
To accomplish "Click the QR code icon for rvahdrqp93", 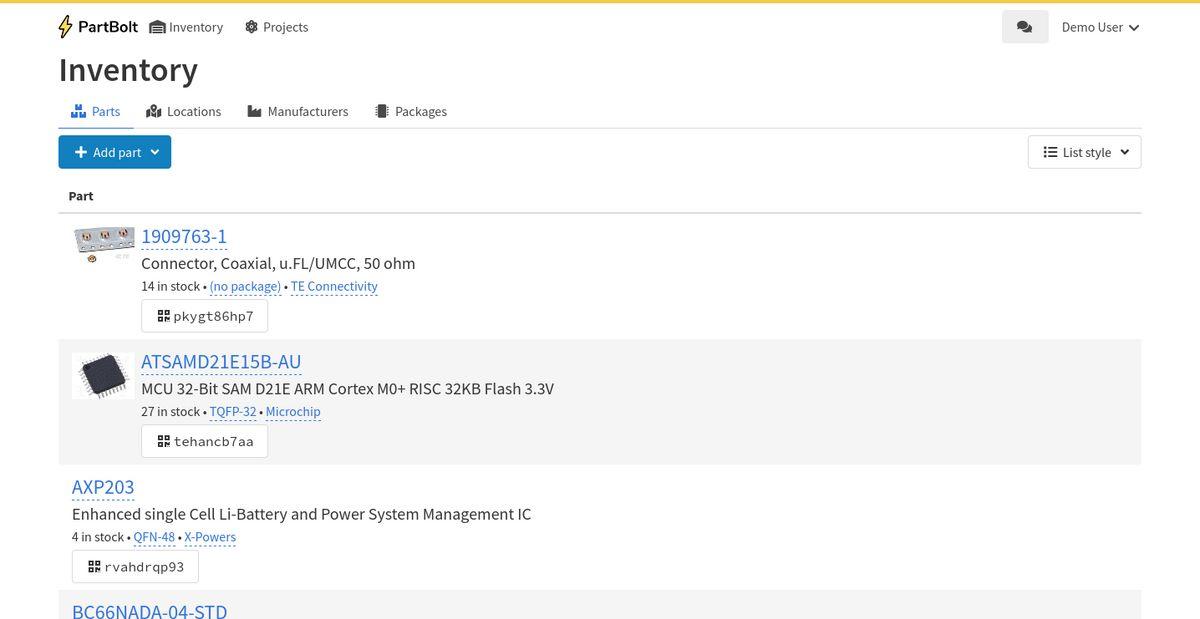I will [x=94, y=567].
